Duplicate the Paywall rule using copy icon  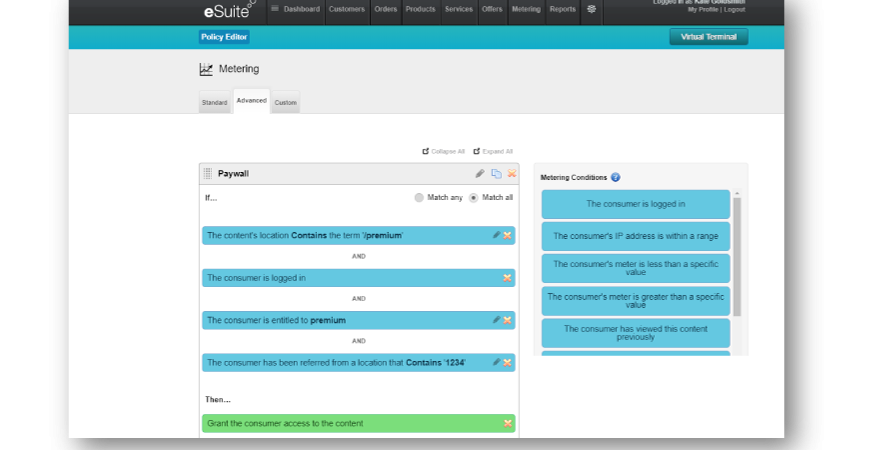click(x=496, y=174)
